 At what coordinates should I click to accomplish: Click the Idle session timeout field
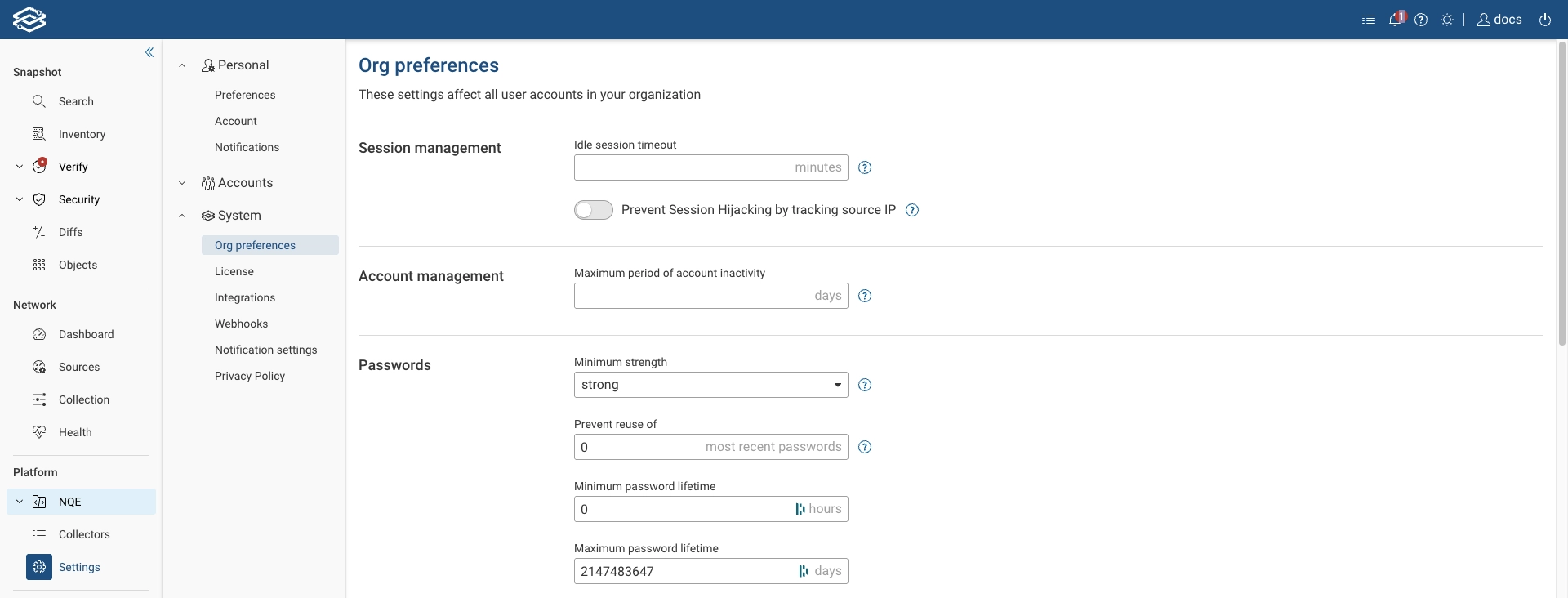(710, 167)
